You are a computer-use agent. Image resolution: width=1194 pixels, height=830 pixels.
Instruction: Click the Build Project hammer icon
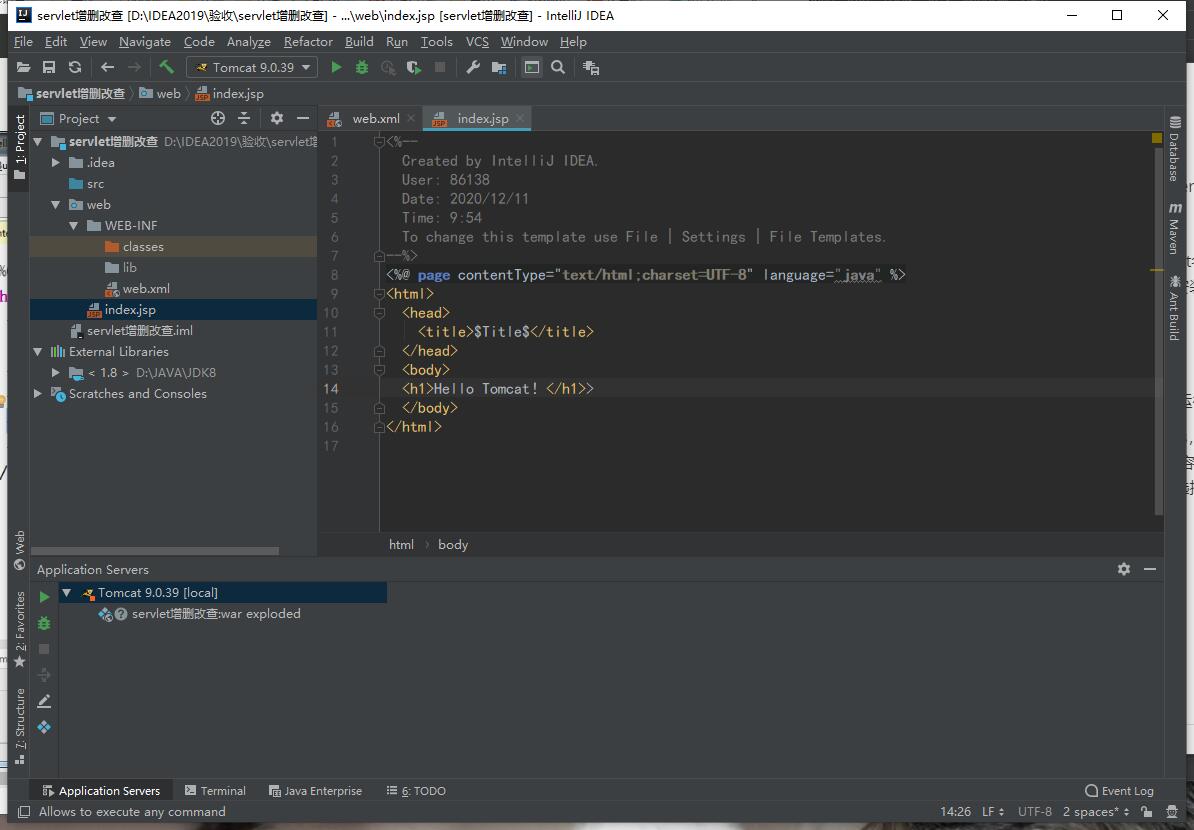point(166,67)
